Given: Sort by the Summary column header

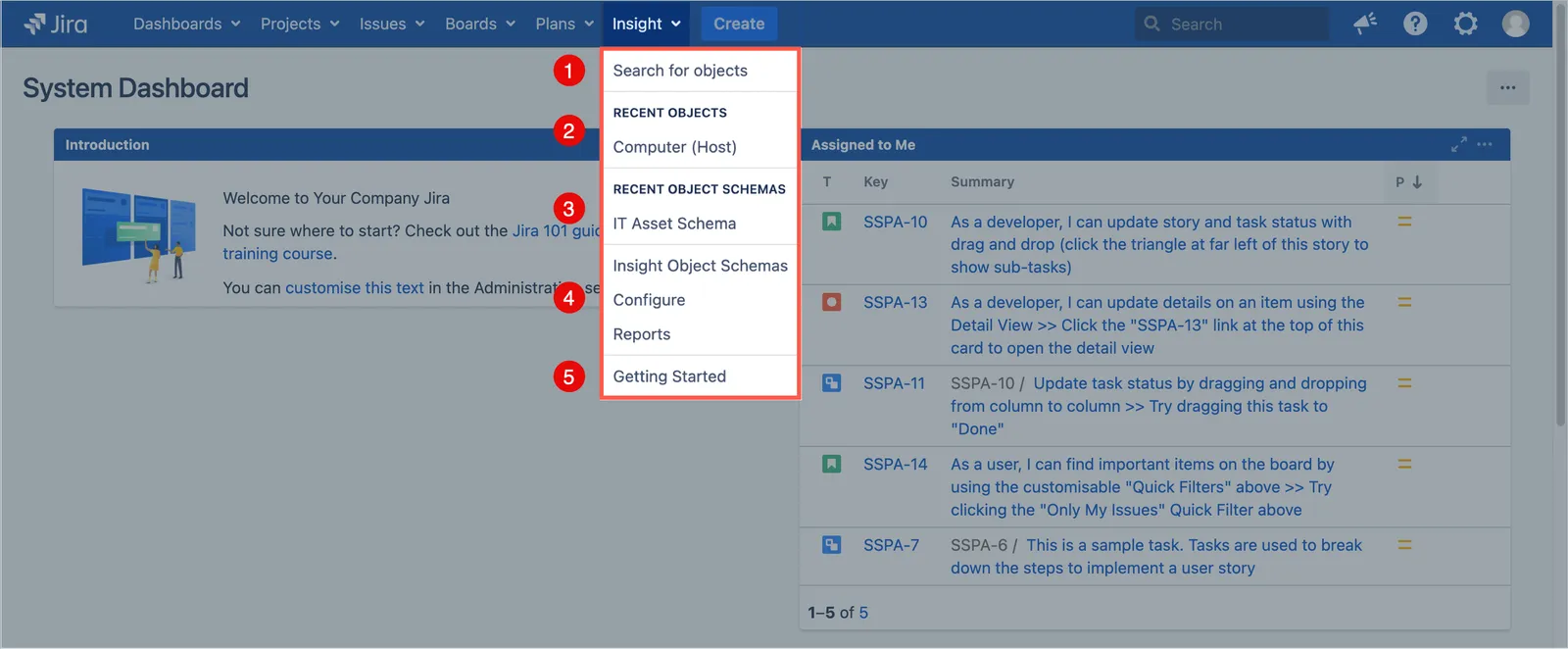Looking at the screenshot, I should 982,181.
